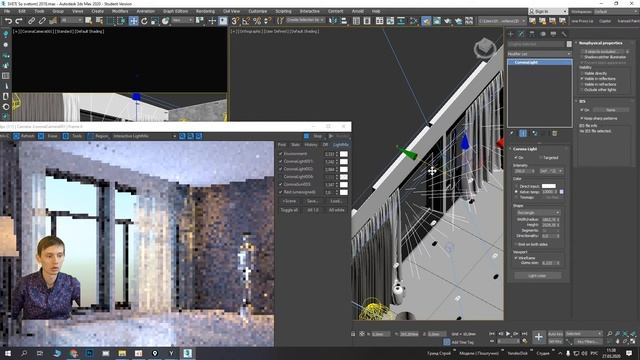Uncheck Environment in the LightMix list
Screen dimensions: 640x360
click(280, 154)
